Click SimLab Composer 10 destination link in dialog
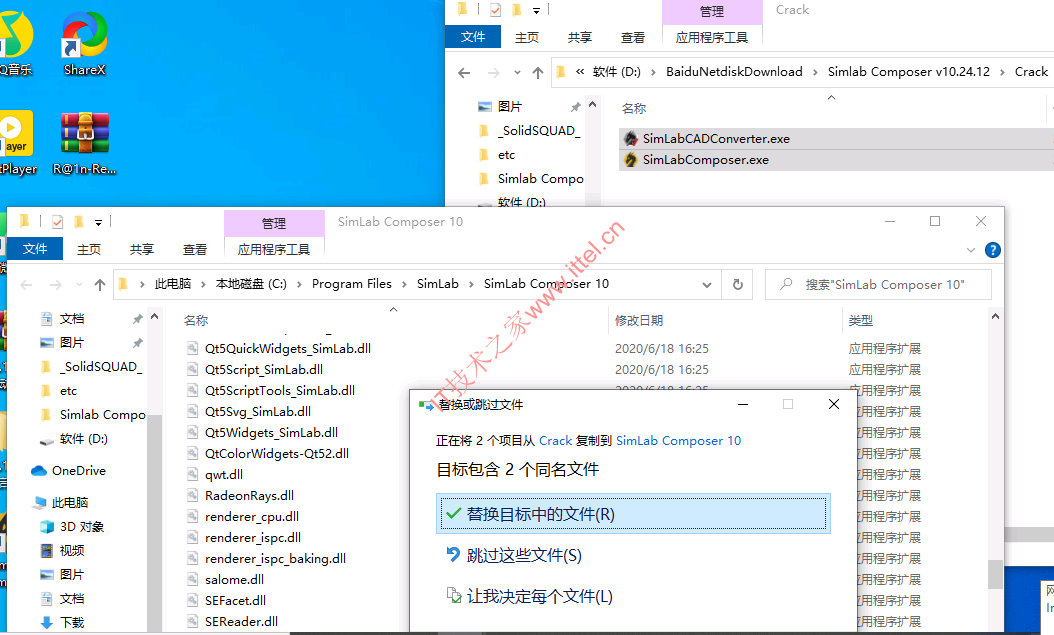Screen dimensions: 1054x635 click(x=678, y=441)
